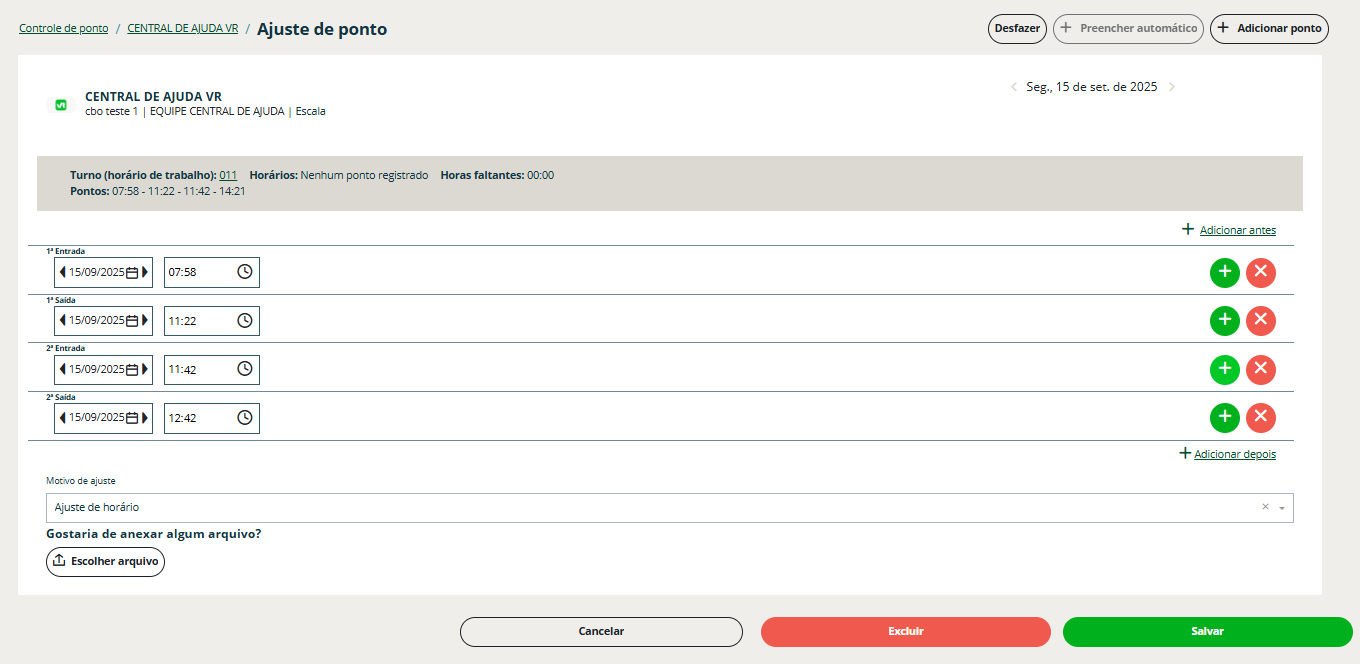Click Escolher arquivo to attach a file

[105, 562]
